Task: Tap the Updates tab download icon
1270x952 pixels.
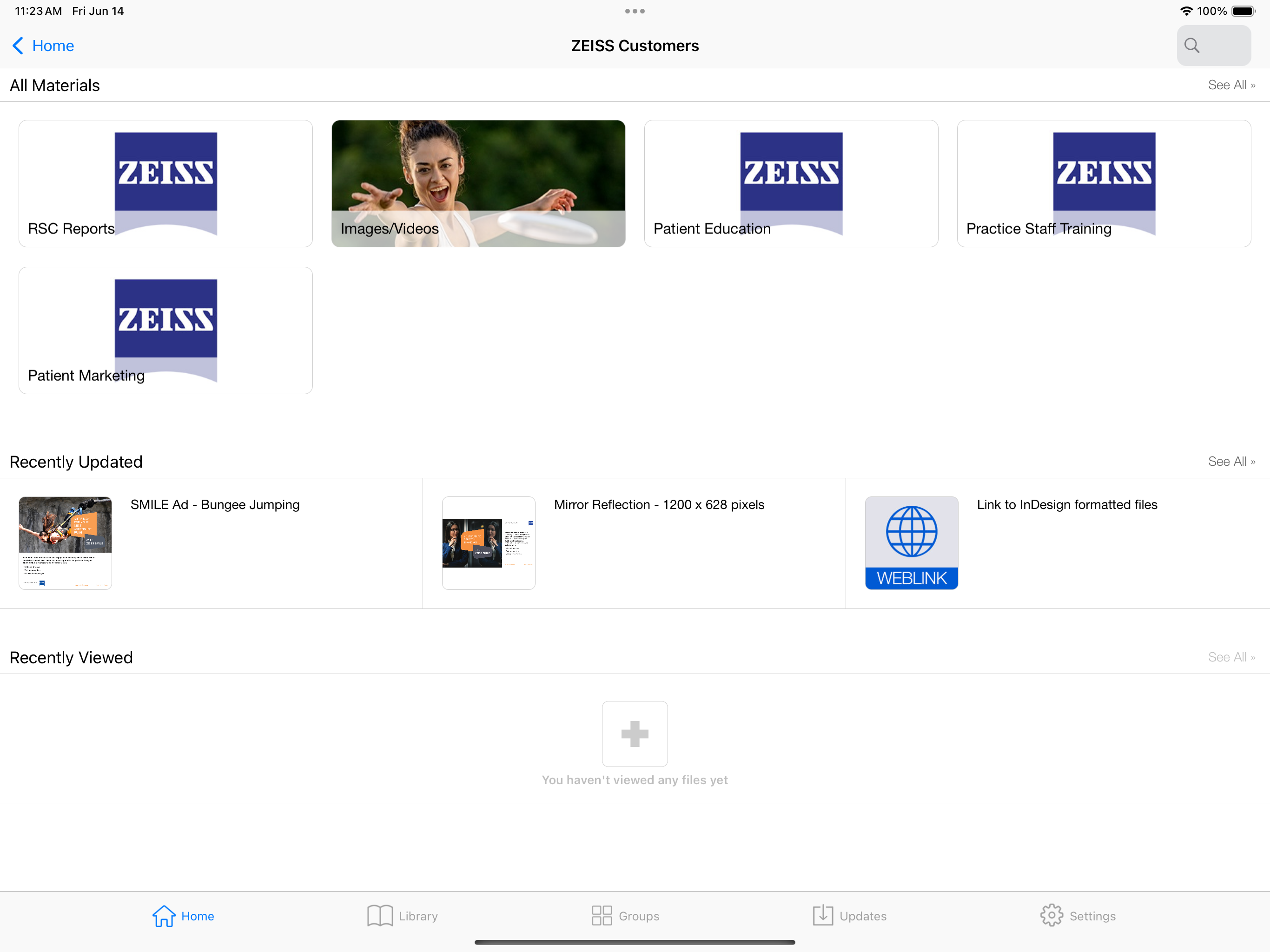Action: click(823, 915)
